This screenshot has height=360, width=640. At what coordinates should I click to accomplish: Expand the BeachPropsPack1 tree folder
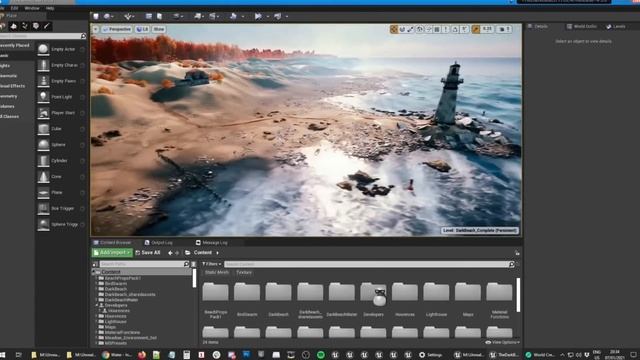click(x=97, y=278)
